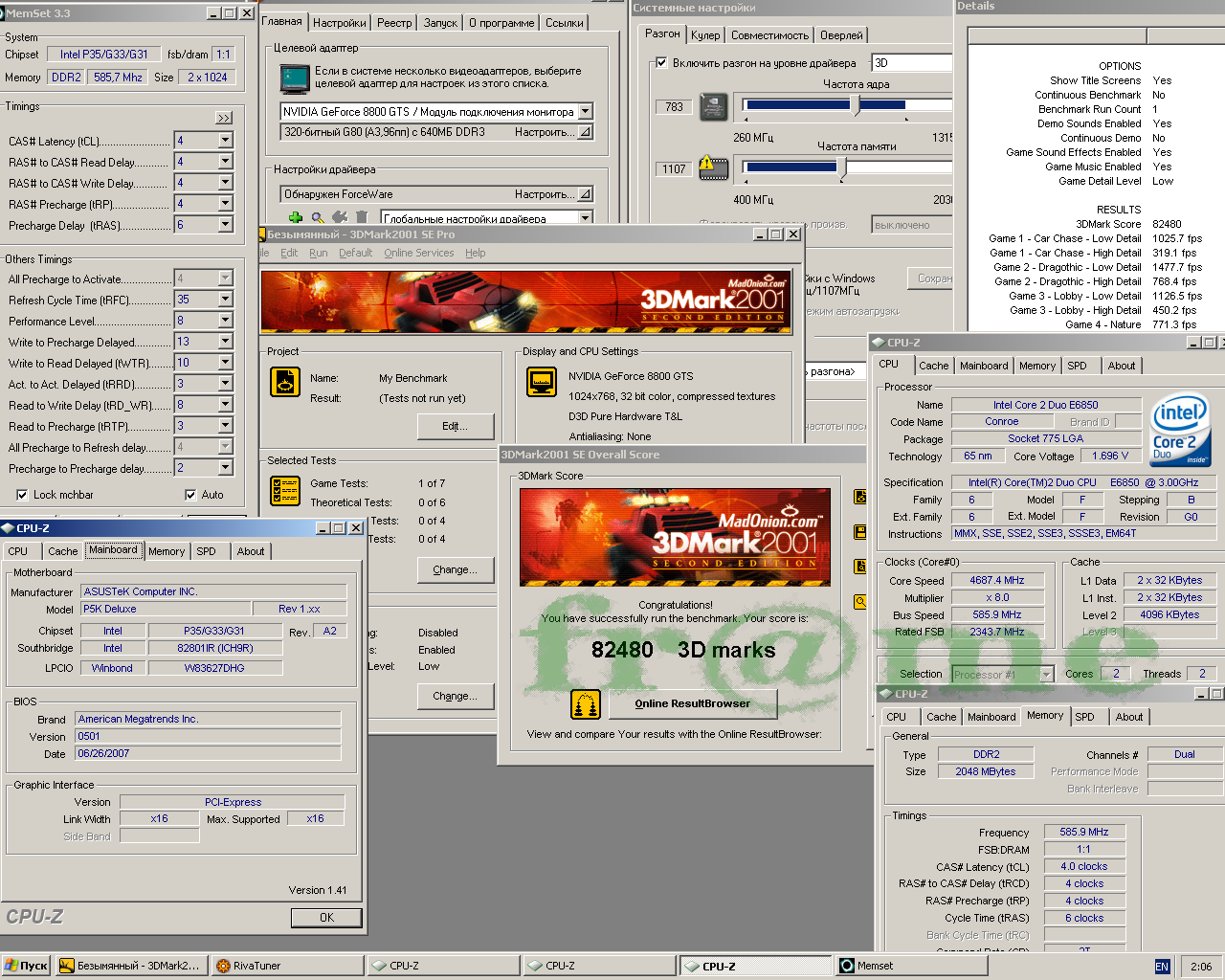The image size is (1225, 980).
Task: Click the Display and CPU Settings monitor icon
Action: (x=542, y=382)
